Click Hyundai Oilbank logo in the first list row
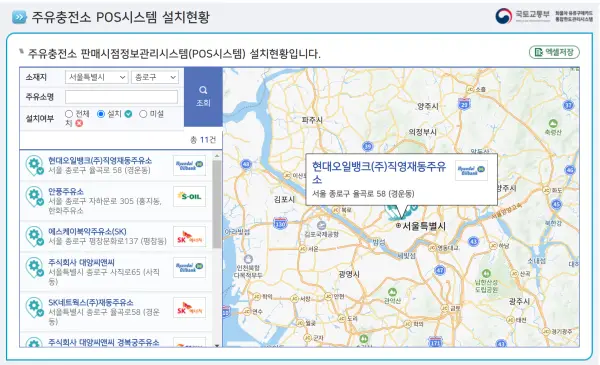 [x=189, y=165]
